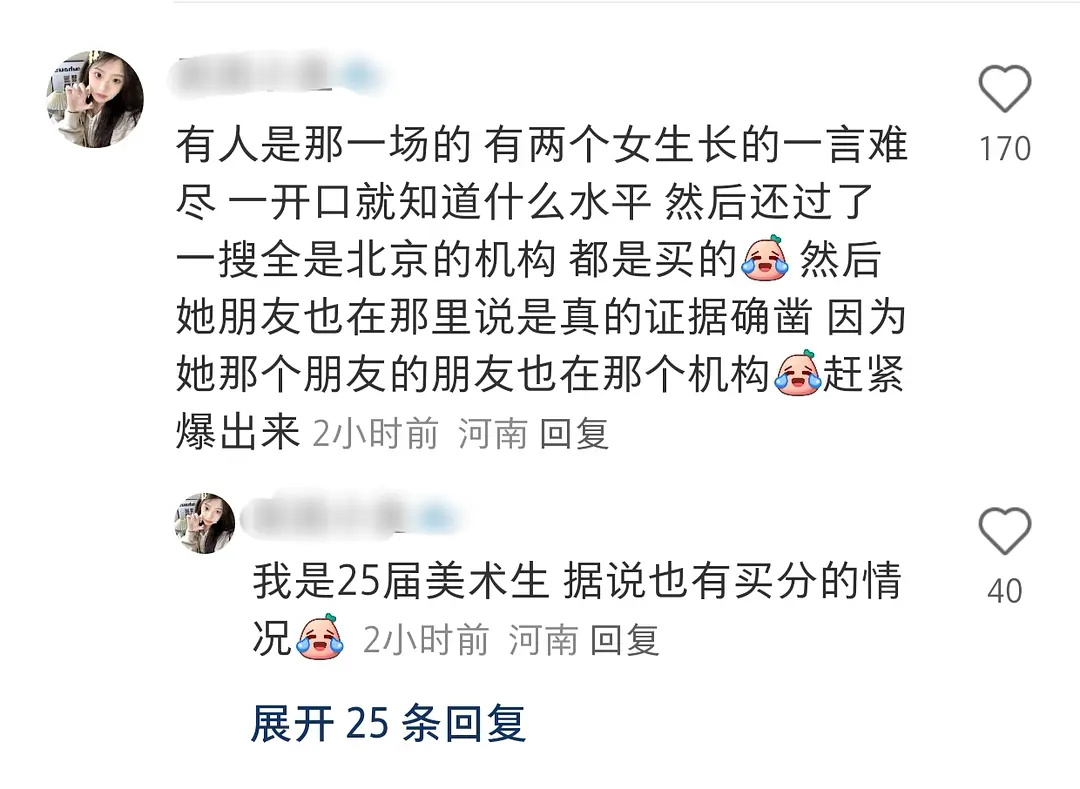Screen dimensions: 1080x789
Task: Open the reply commenter's small avatar
Action: pos(205,523)
